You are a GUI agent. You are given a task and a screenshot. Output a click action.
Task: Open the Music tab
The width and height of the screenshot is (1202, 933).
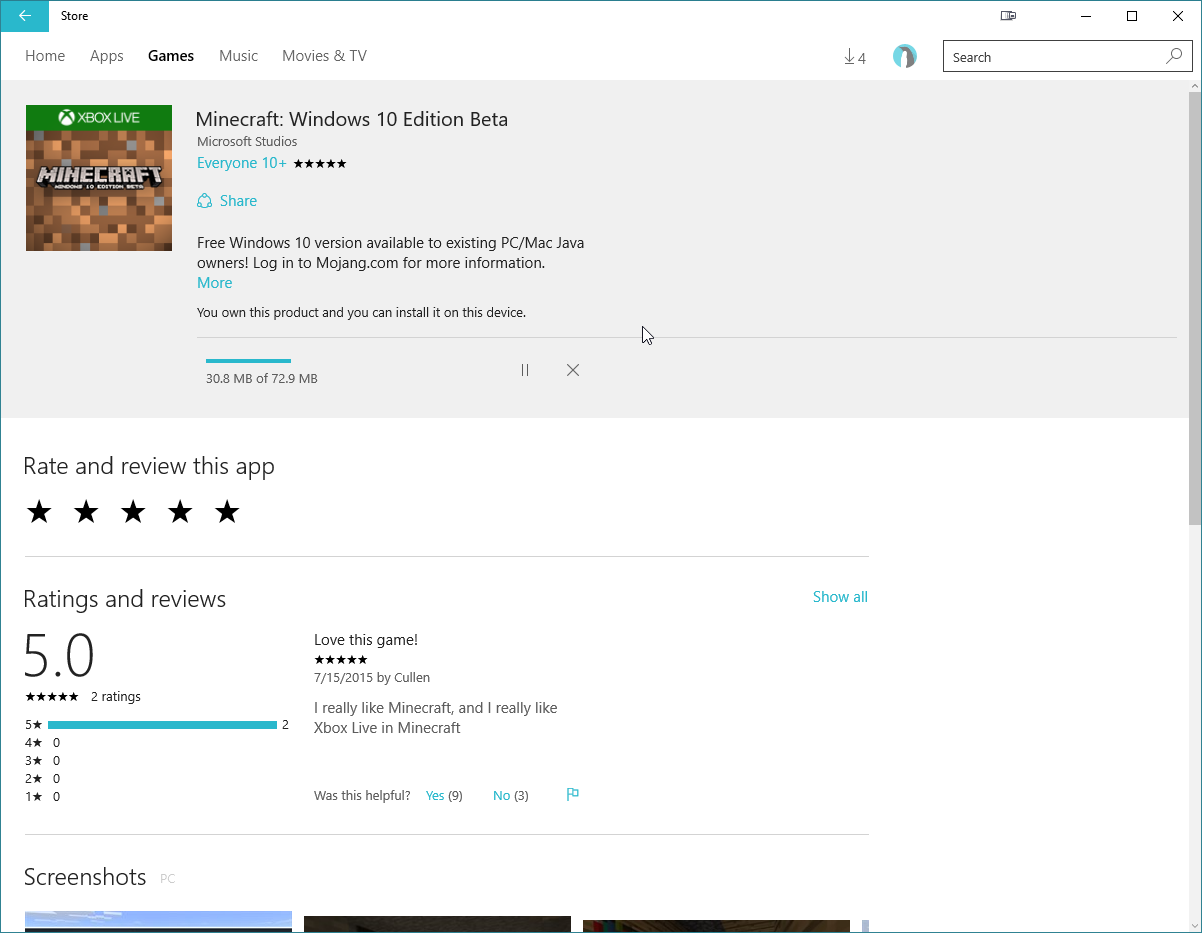pos(239,56)
